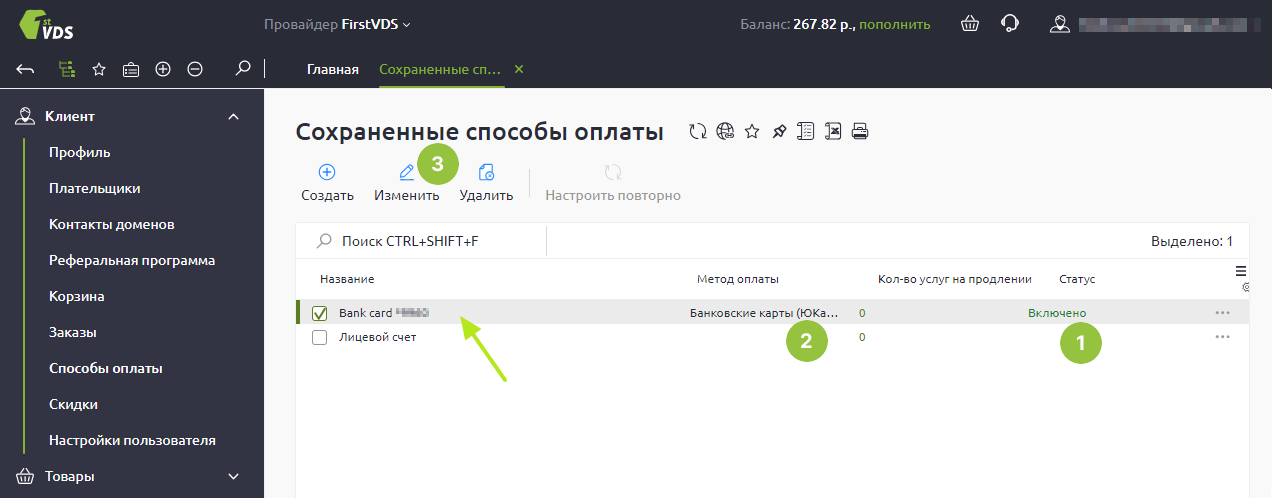This screenshot has height=498, width=1272.
Task: Open the green menu tree icon
Action: (x=66, y=69)
